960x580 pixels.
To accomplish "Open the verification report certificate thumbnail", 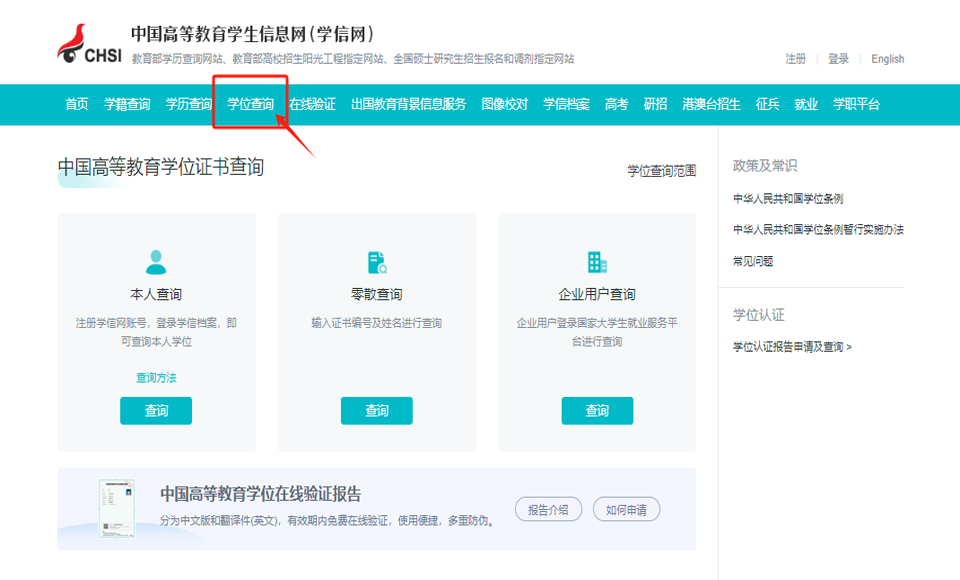I will coord(116,508).
